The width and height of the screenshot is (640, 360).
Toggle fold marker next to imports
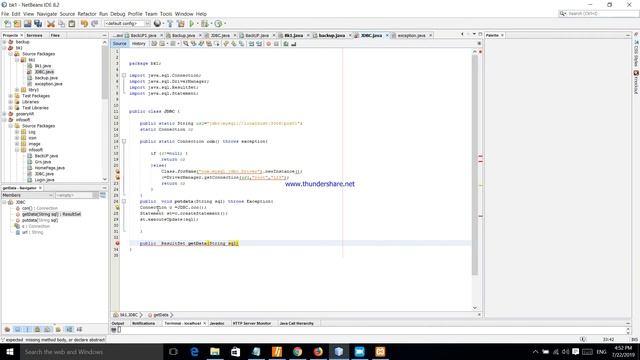coord(124,76)
